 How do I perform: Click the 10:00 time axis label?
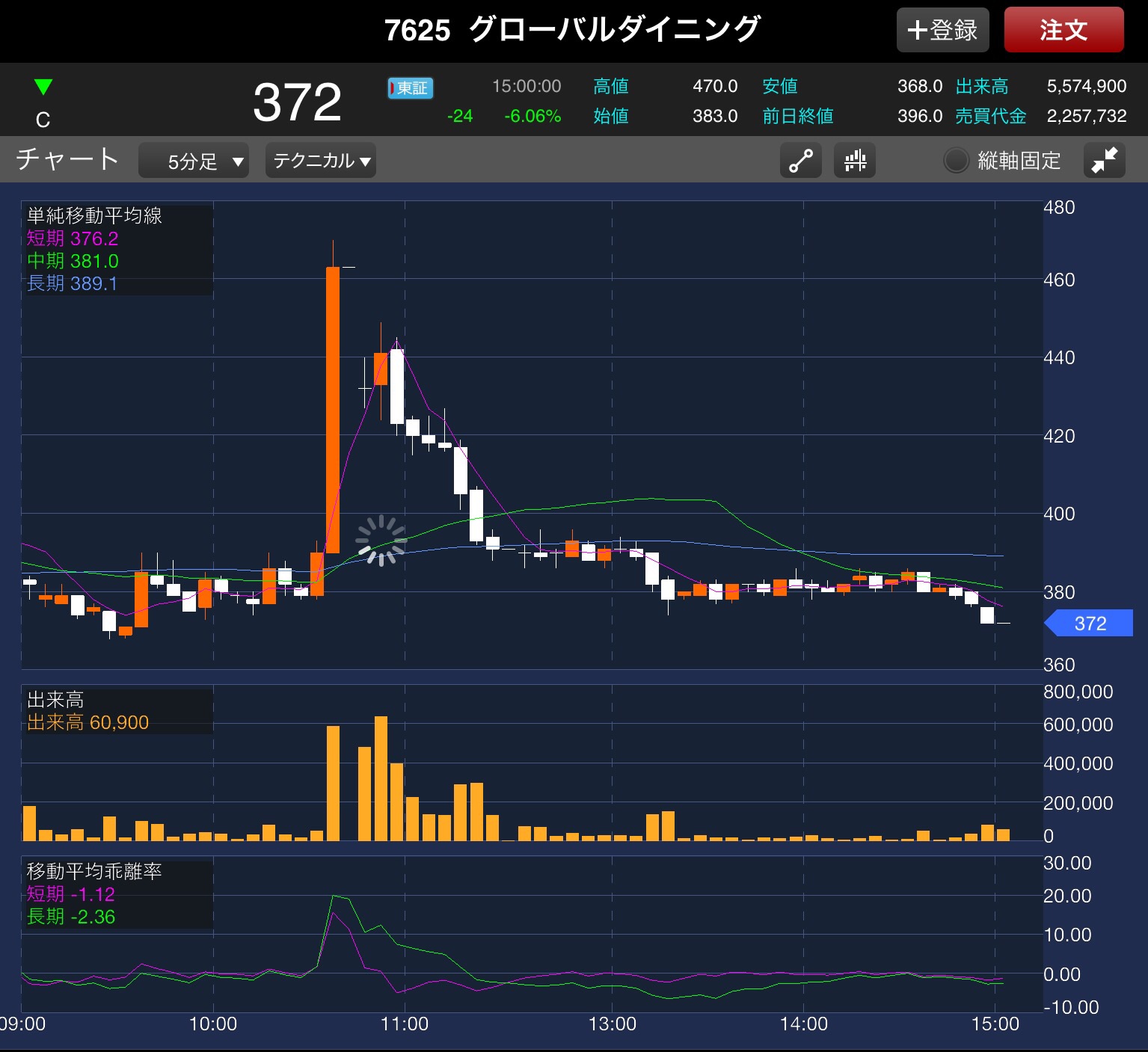(x=213, y=1024)
